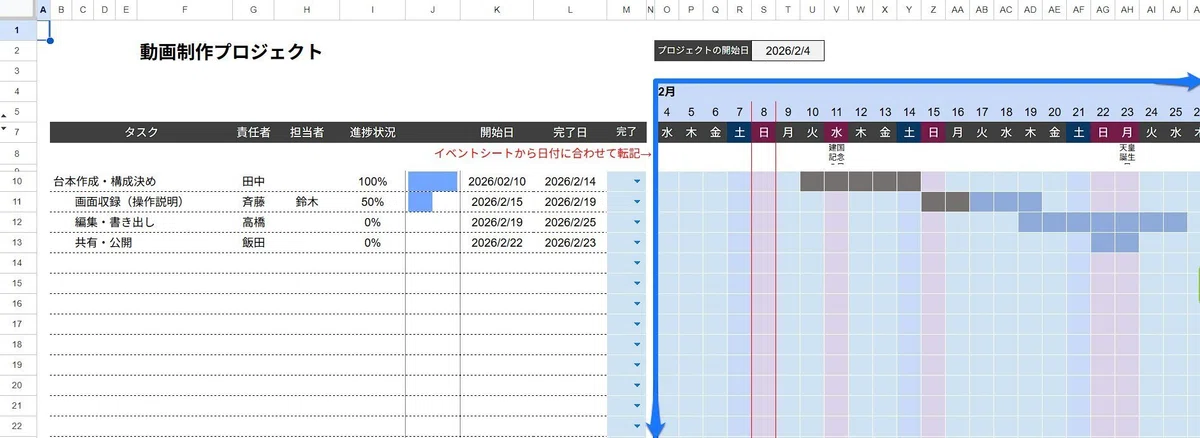
Task: Select column header F
Action: tap(185, 10)
